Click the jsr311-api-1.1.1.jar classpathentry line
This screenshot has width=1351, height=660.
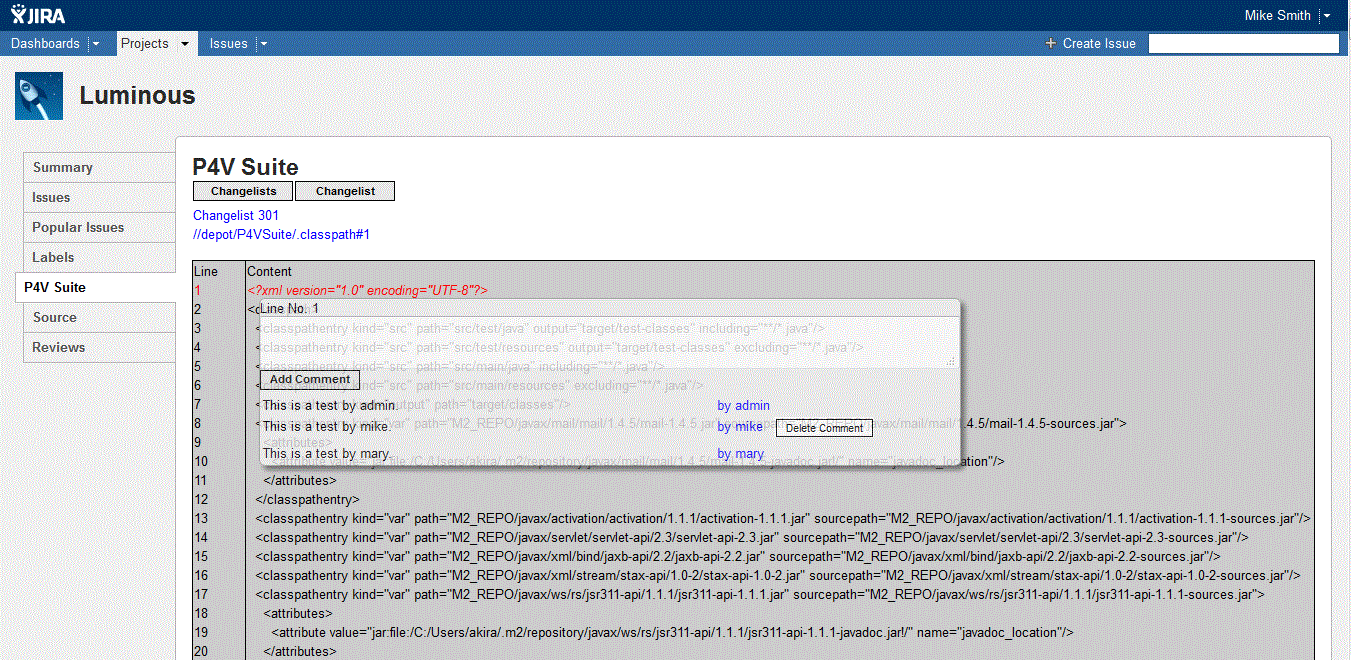click(x=760, y=595)
